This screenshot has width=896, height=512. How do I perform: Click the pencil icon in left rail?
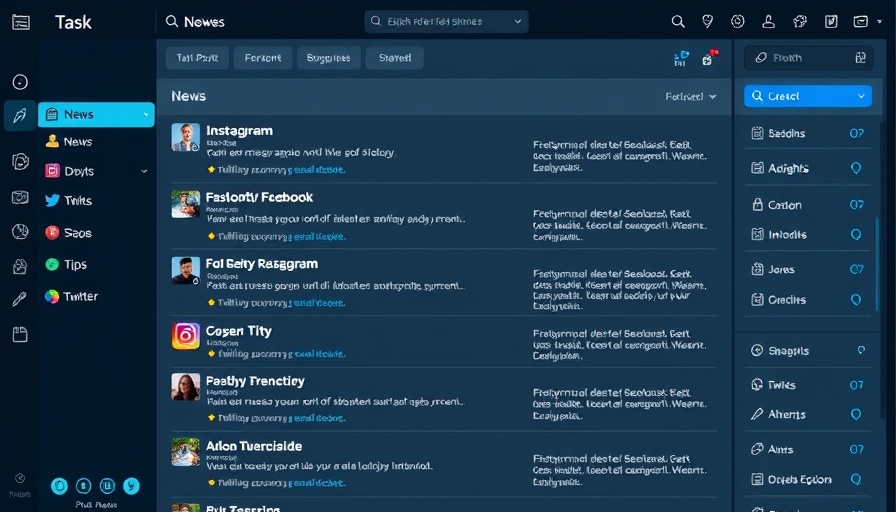pyautogui.click(x=19, y=299)
